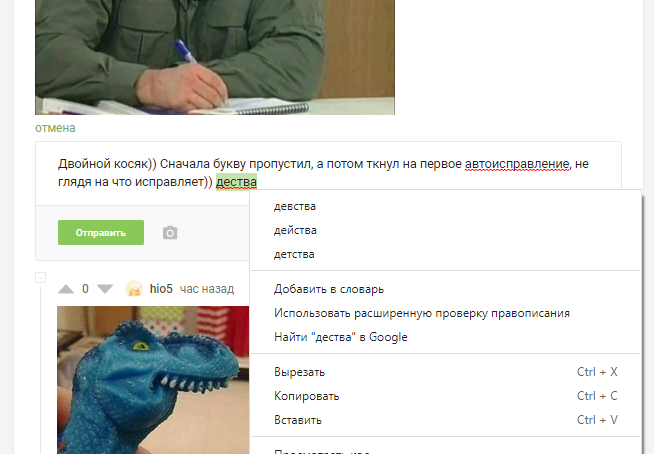This screenshot has height=454, width=654.
Task: Open hio5 username profile link
Action: (161, 289)
